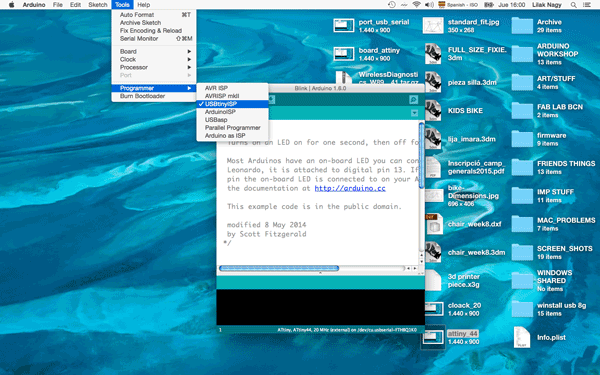Choose Fix Encoding & Reload
The width and height of the screenshot is (600, 375).
click(154, 31)
